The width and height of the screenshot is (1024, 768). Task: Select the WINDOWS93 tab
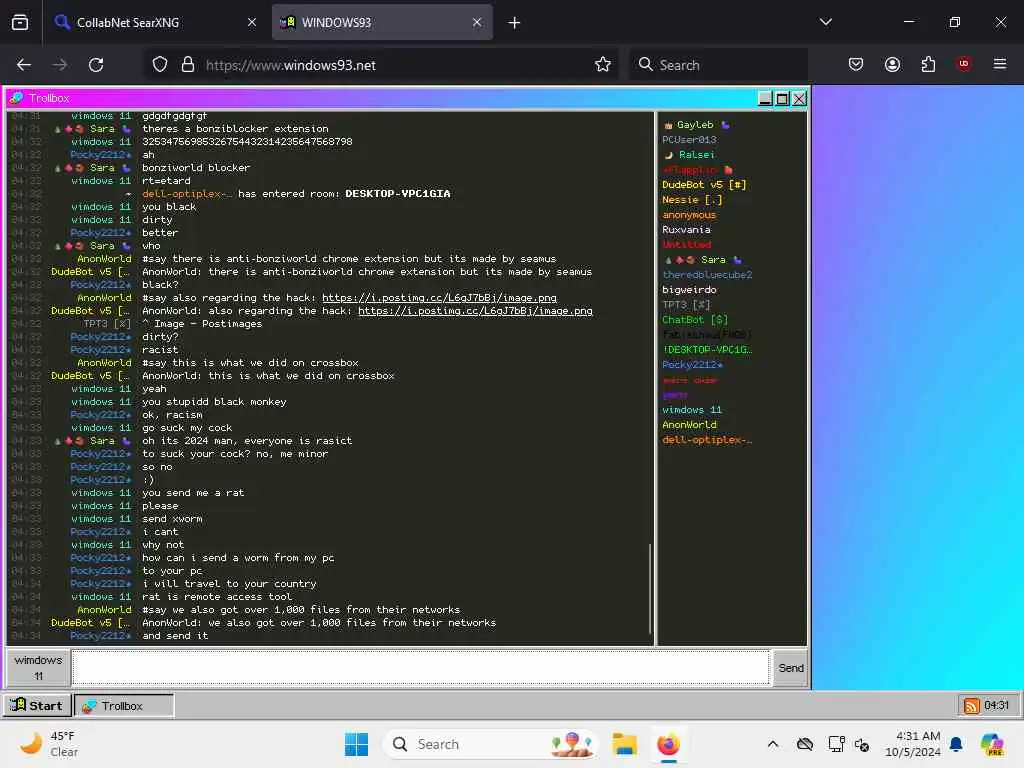[382, 22]
